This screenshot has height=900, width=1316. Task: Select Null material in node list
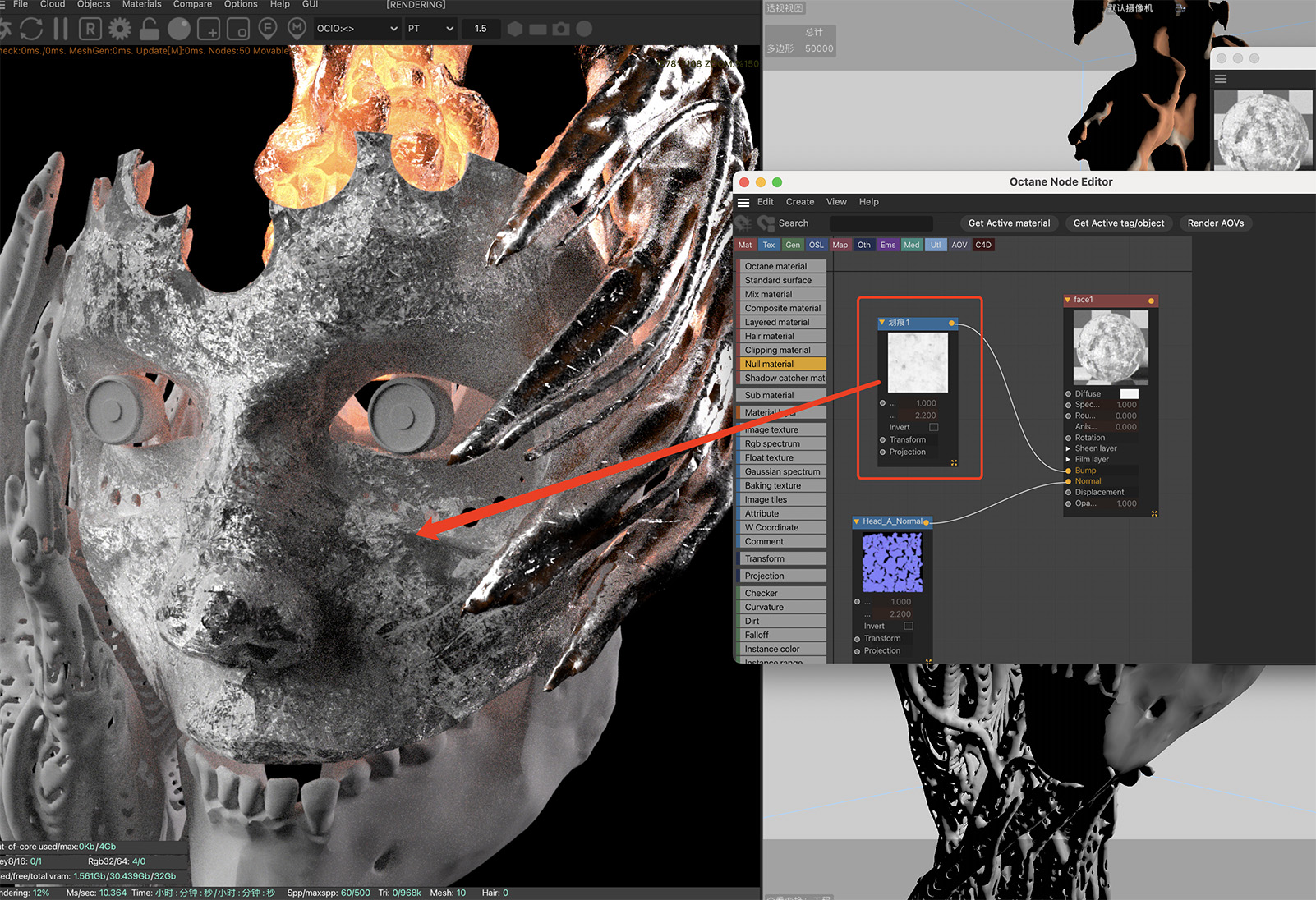pyautogui.click(x=782, y=364)
